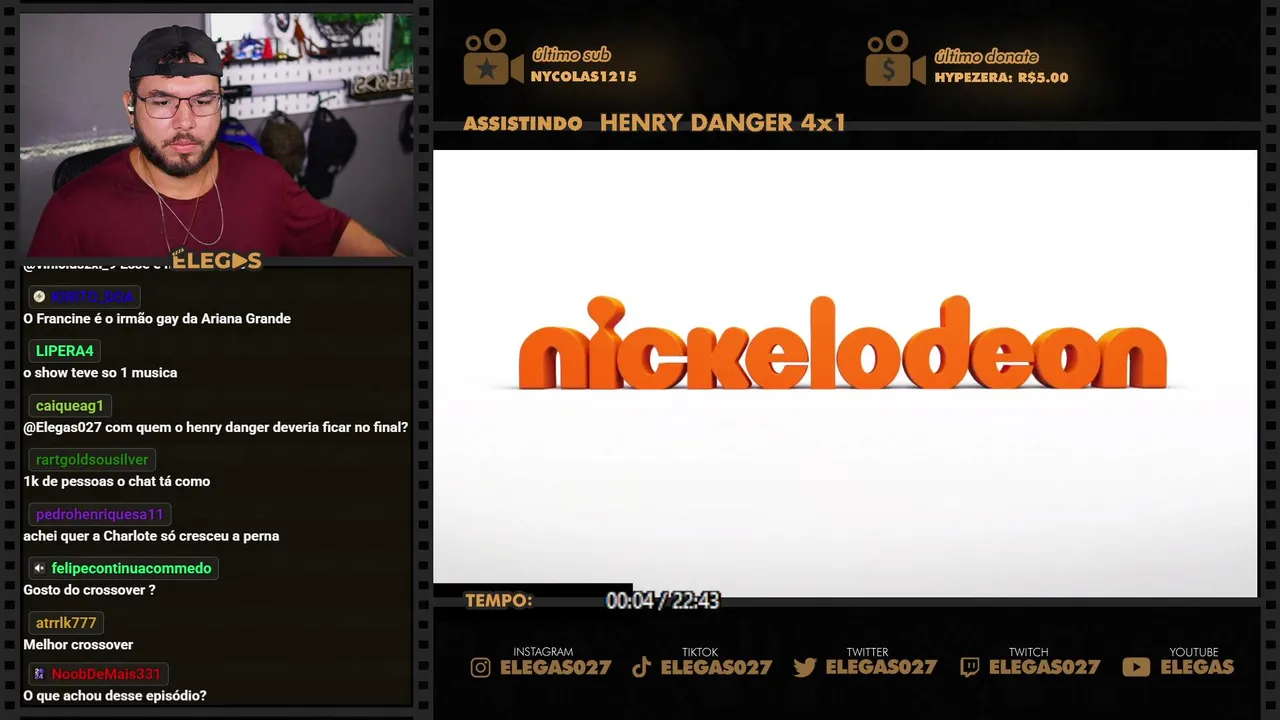
Task: Click the TEMPO: label
Action: click(498, 601)
